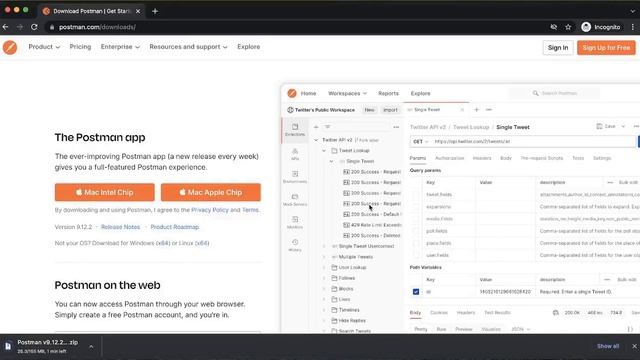Click the lock icon in the address bar
The height and width of the screenshot is (360, 640).
coord(52,27)
